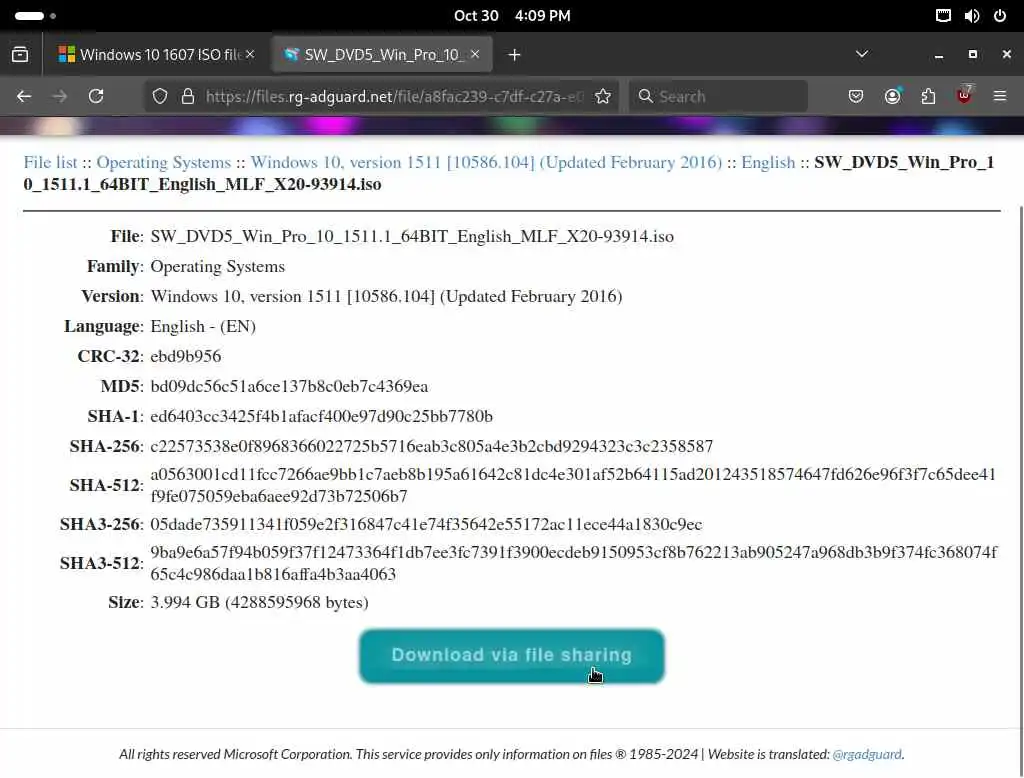
Task: Click the size value 3.994 GB
Action: 259,602
